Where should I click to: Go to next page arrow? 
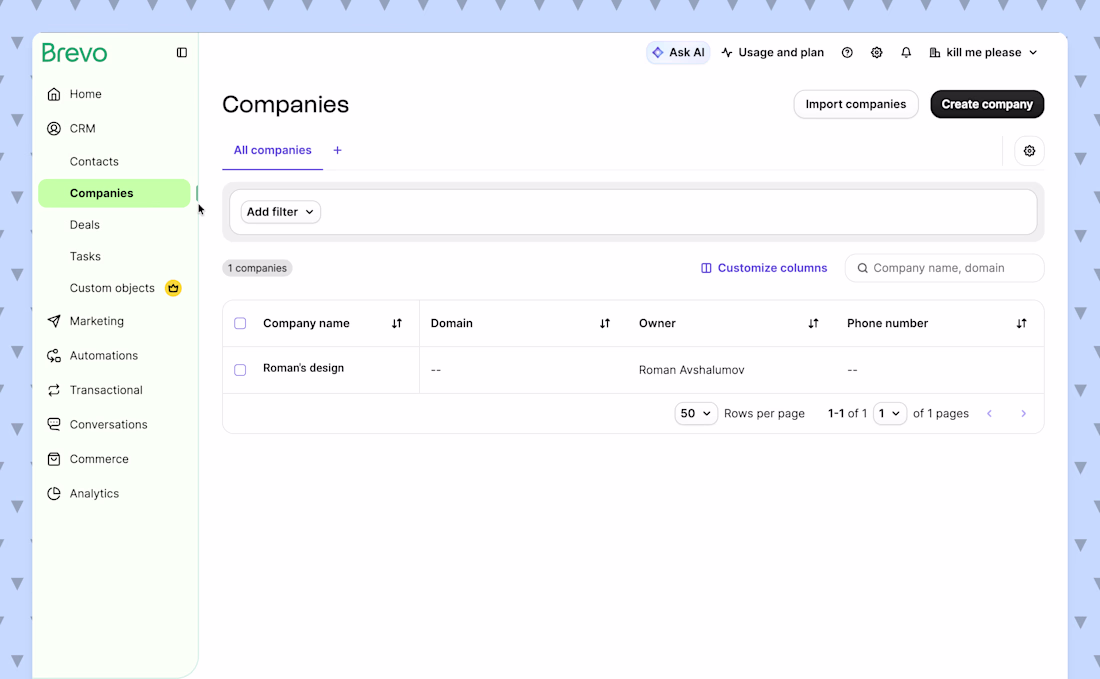tap(1024, 414)
